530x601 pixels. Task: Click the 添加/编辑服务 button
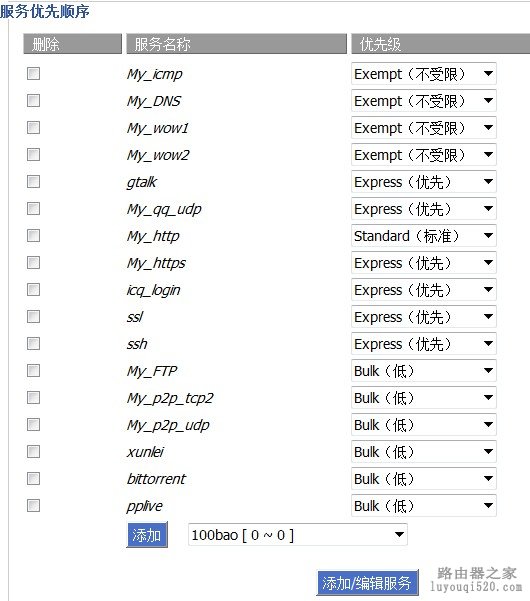click(368, 583)
